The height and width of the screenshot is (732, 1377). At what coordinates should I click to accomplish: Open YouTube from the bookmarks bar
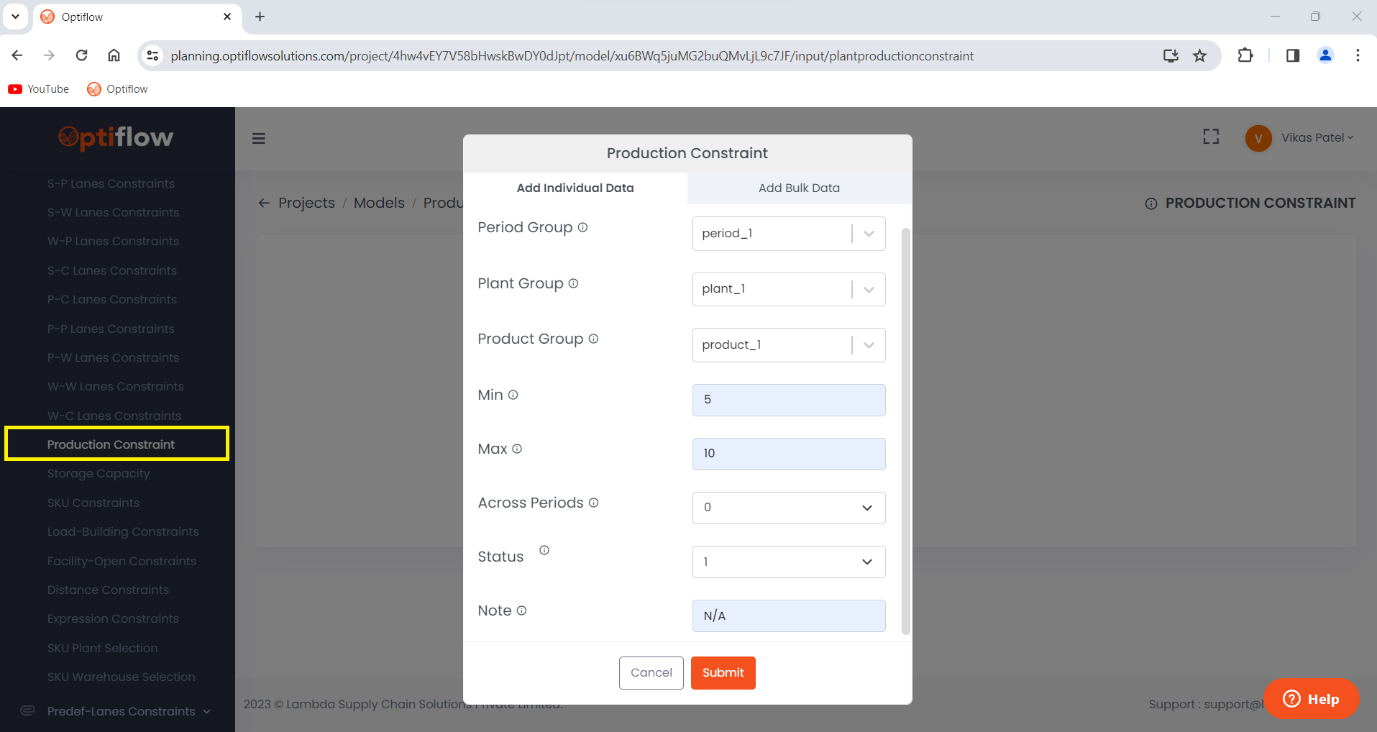[x=38, y=88]
